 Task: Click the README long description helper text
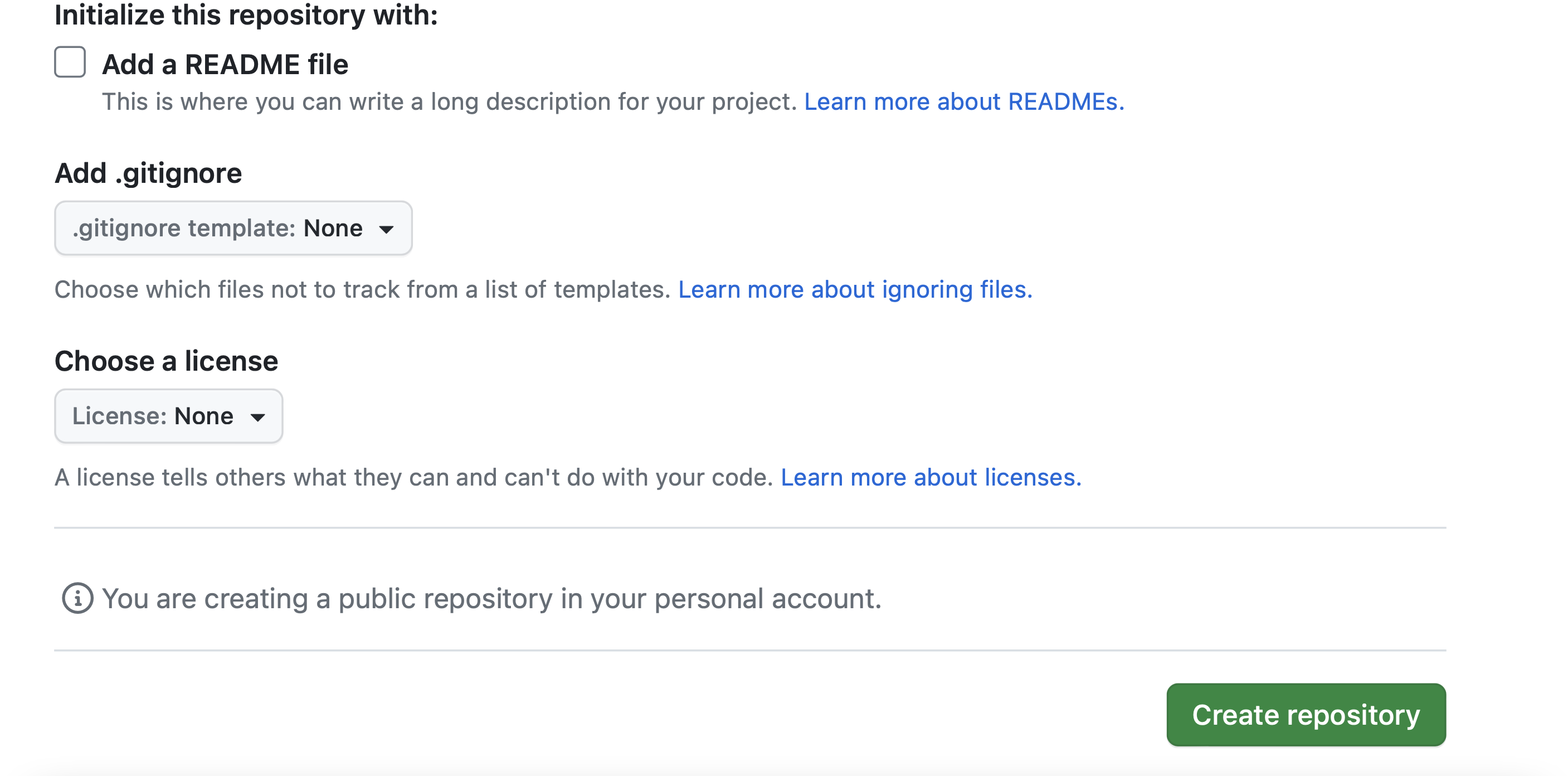(x=449, y=101)
